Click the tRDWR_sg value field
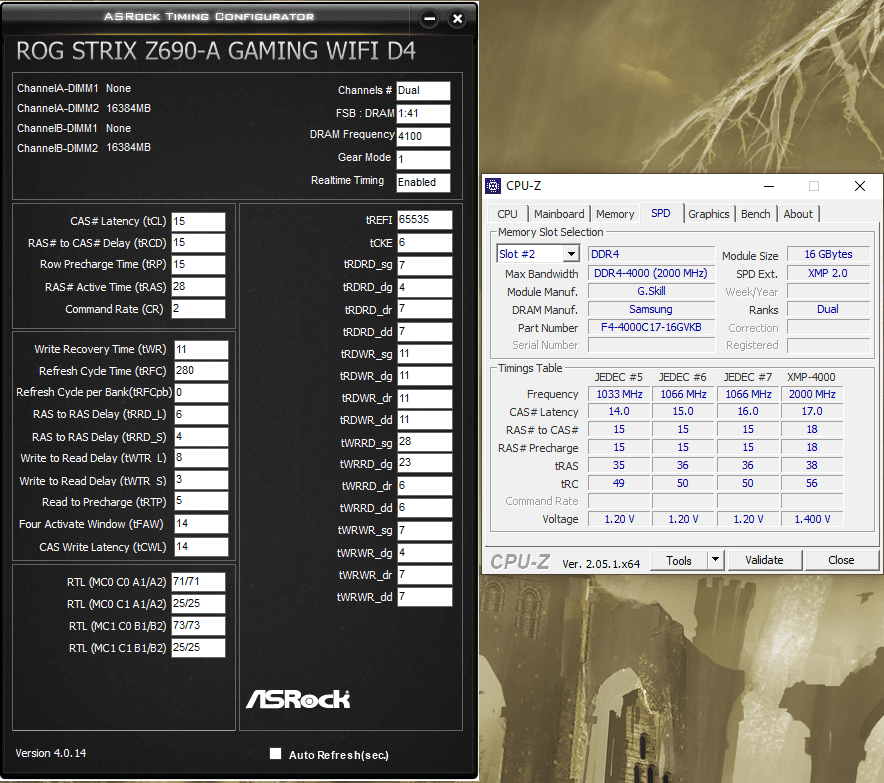The height and width of the screenshot is (783, 884). 425,354
